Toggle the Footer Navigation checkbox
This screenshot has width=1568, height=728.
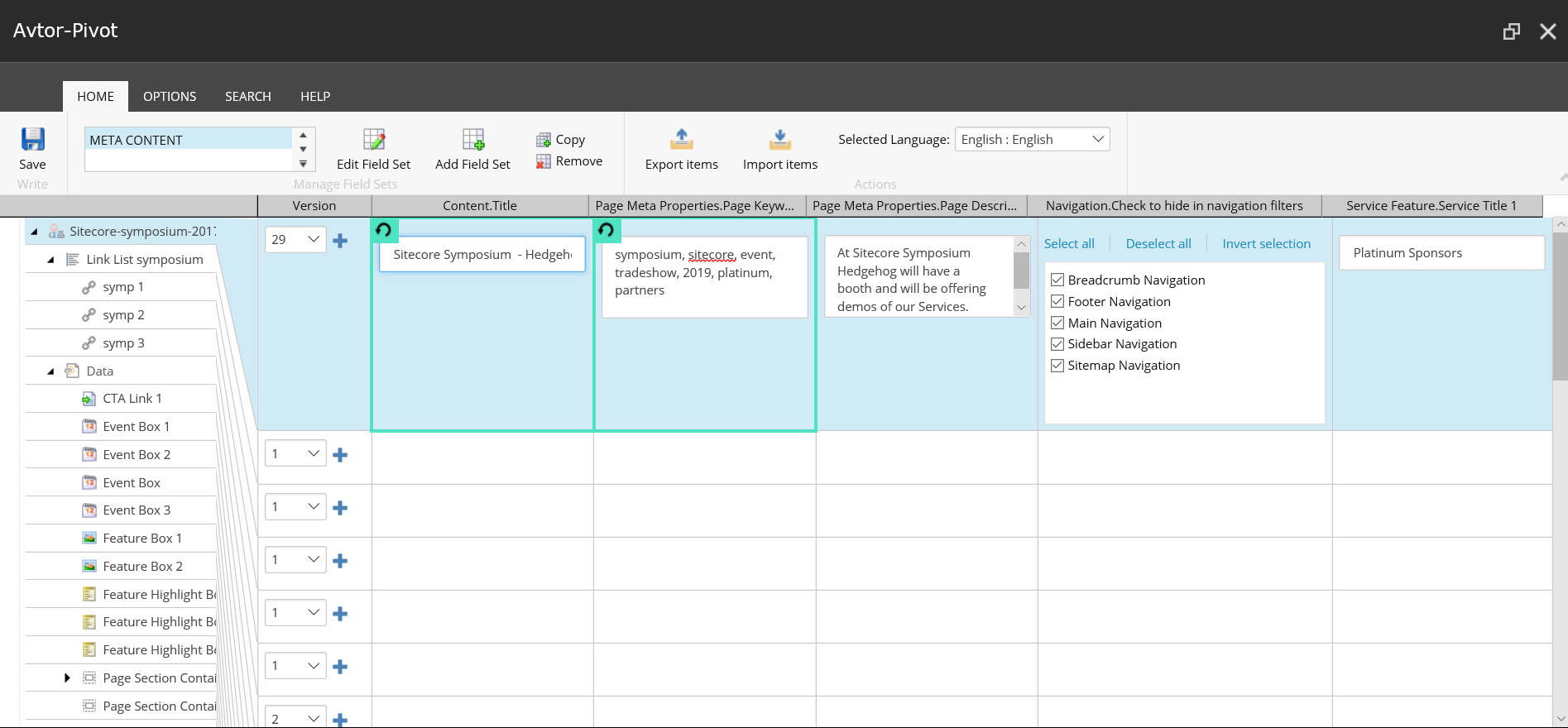click(x=1057, y=301)
